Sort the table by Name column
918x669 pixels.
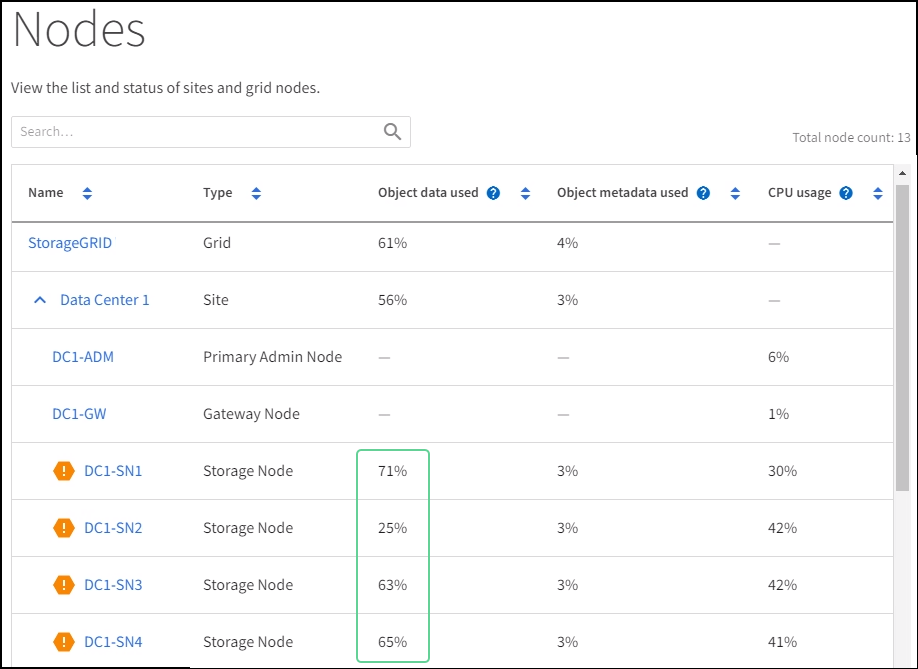click(87, 193)
